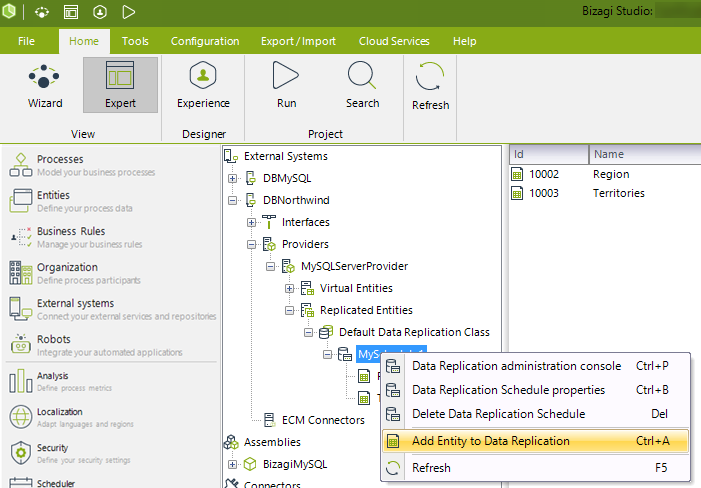Collapse the selected MySchedule tree node

[x=328, y=354]
